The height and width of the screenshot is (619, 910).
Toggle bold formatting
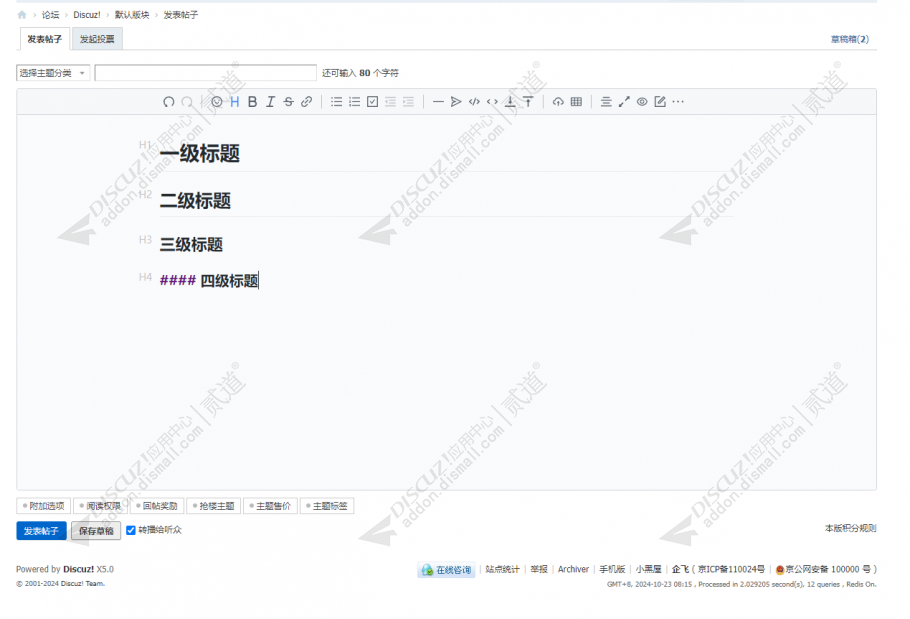(x=252, y=102)
